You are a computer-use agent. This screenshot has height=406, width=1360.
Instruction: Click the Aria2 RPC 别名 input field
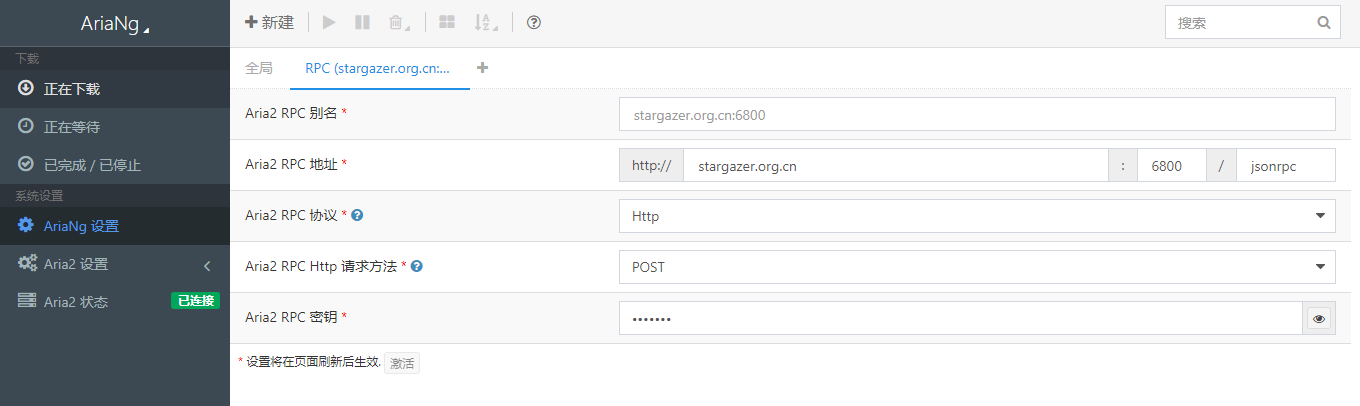click(x=977, y=114)
